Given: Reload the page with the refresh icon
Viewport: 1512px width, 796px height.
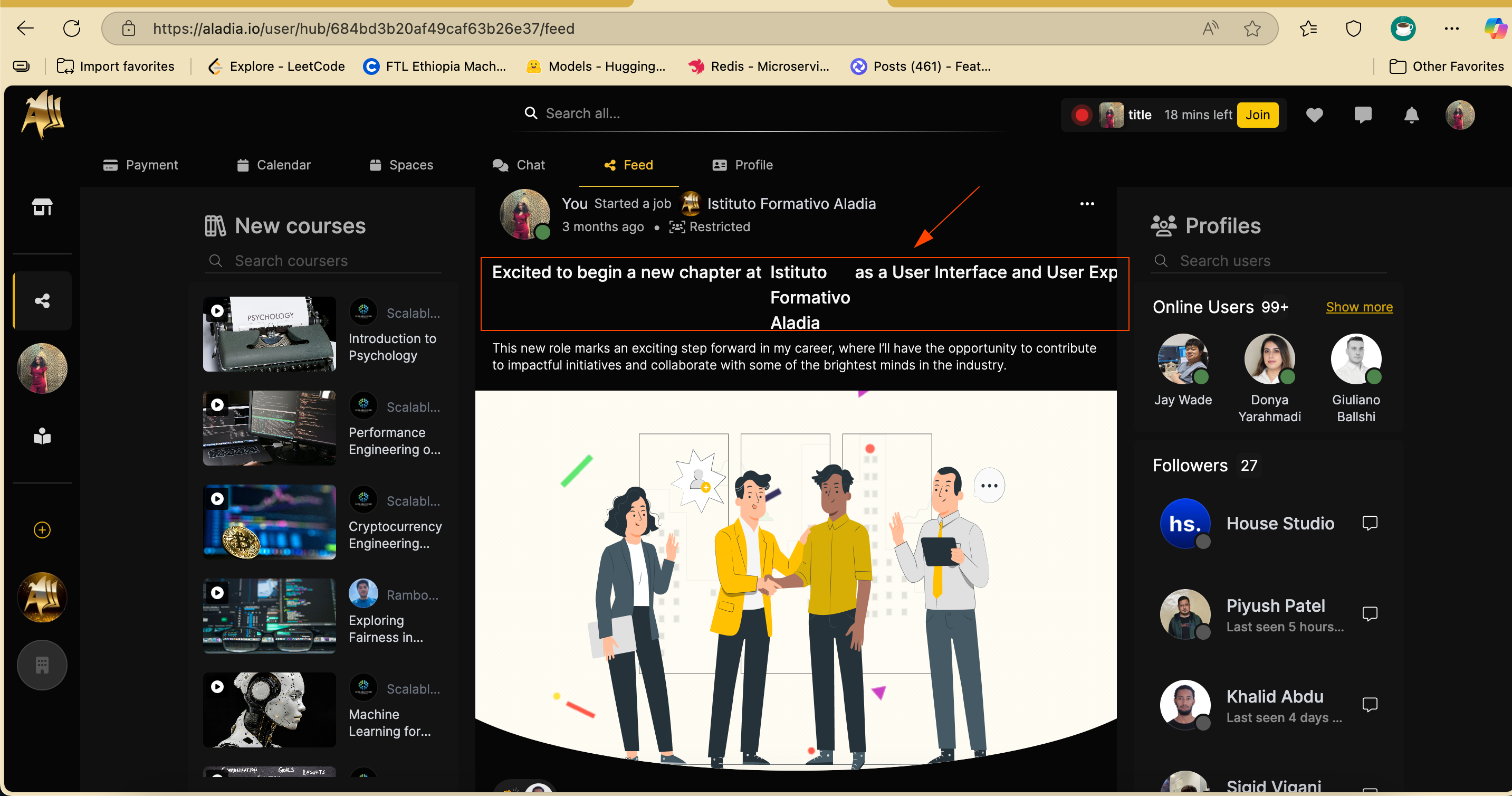Looking at the screenshot, I should (x=72, y=28).
